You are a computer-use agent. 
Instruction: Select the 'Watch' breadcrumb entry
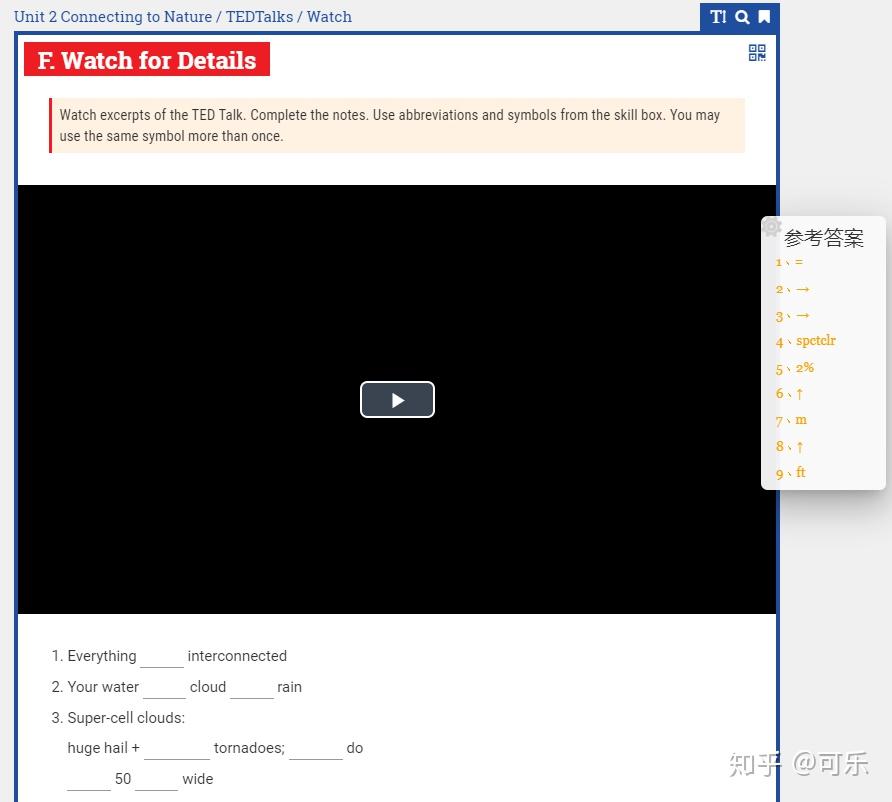331,16
